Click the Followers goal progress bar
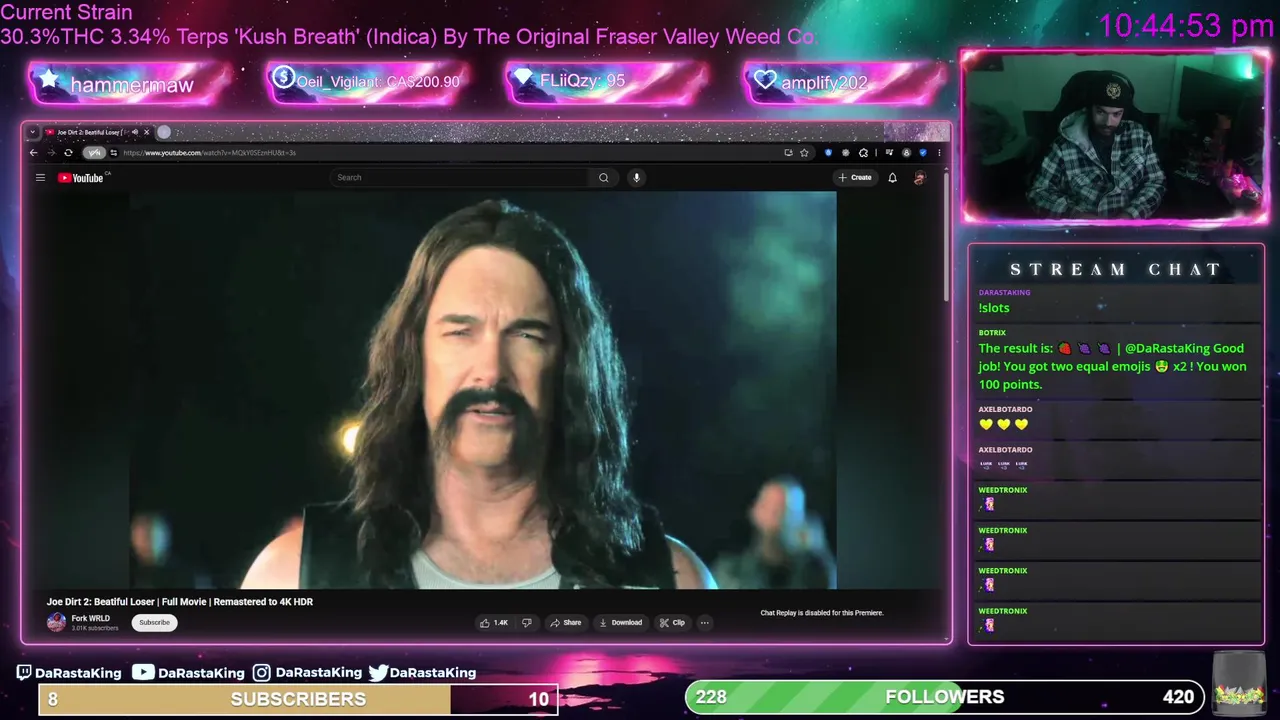Screen dimensions: 1280x720 (944, 697)
